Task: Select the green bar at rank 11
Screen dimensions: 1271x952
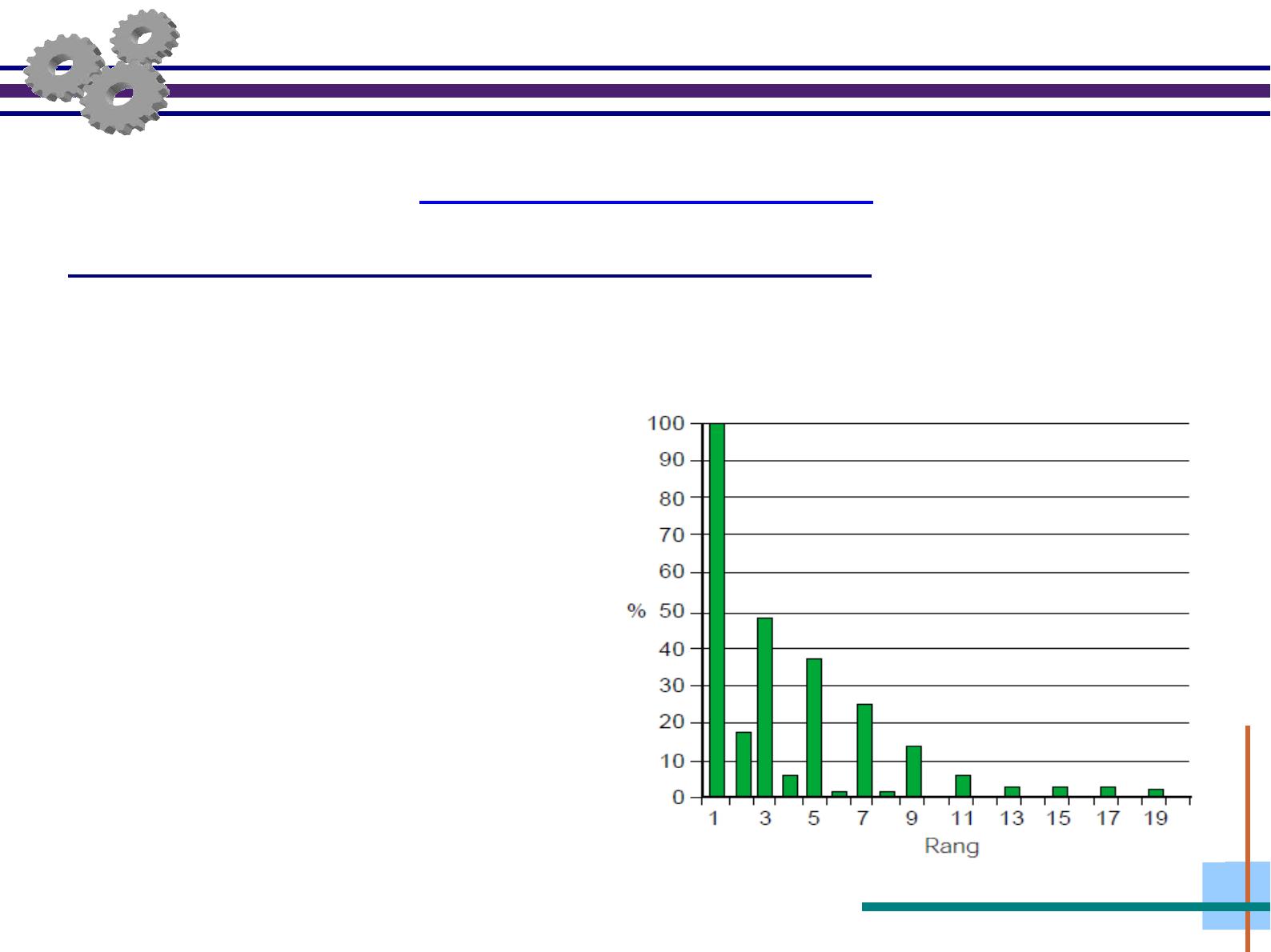Action: coord(963,786)
